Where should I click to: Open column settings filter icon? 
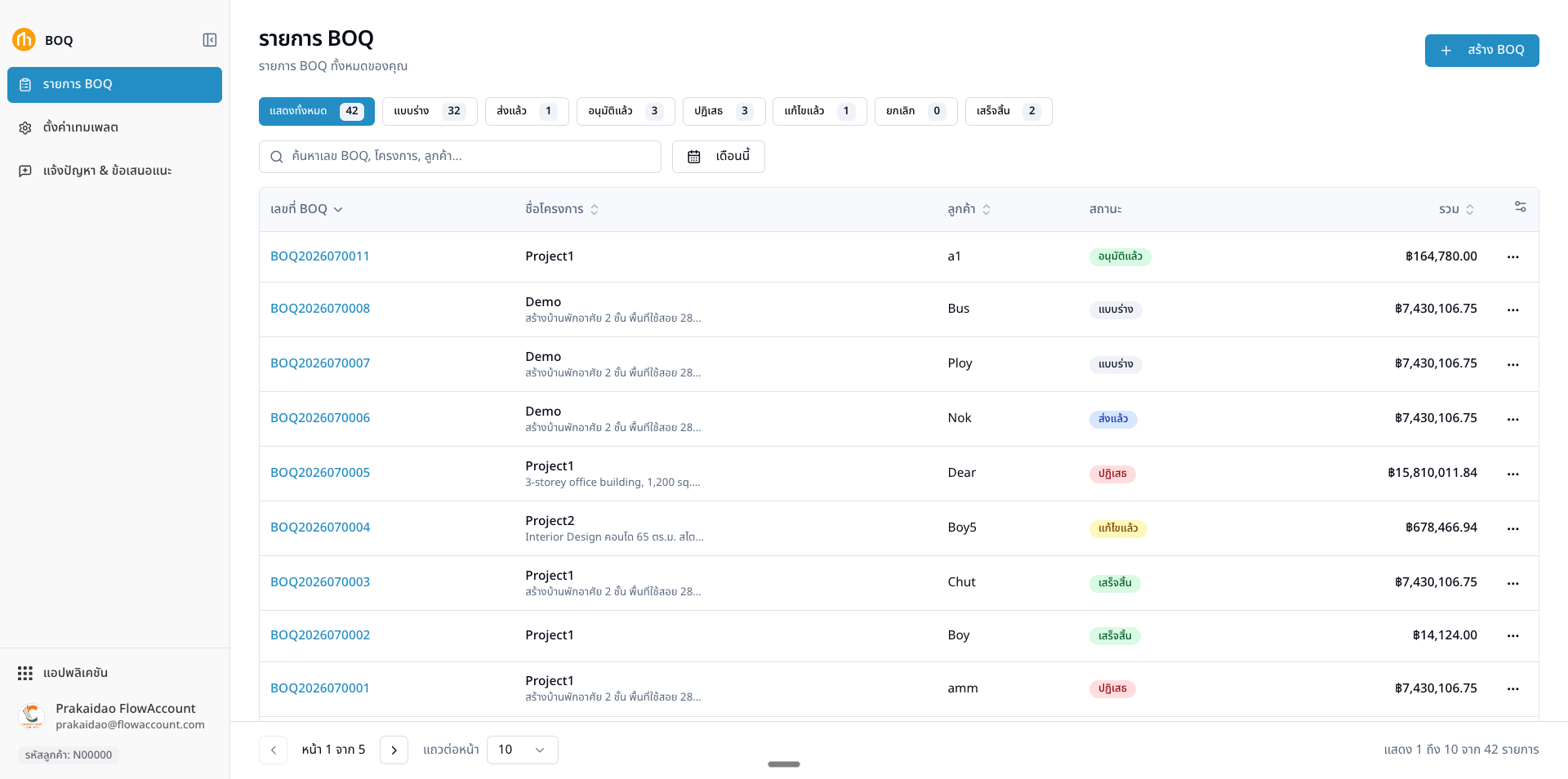[x=1520, y=207]
